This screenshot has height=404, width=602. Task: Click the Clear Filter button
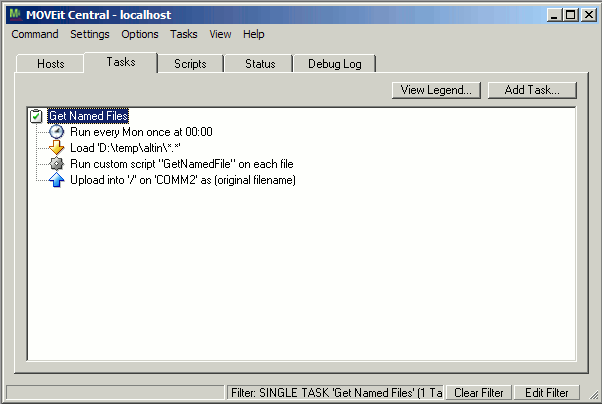coord(479,393)
